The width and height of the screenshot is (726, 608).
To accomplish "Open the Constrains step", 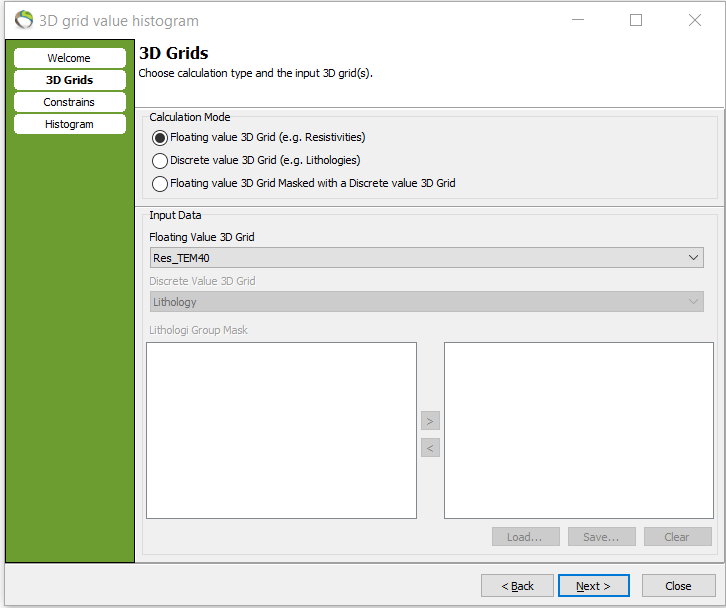I will (x=69, y=102).
